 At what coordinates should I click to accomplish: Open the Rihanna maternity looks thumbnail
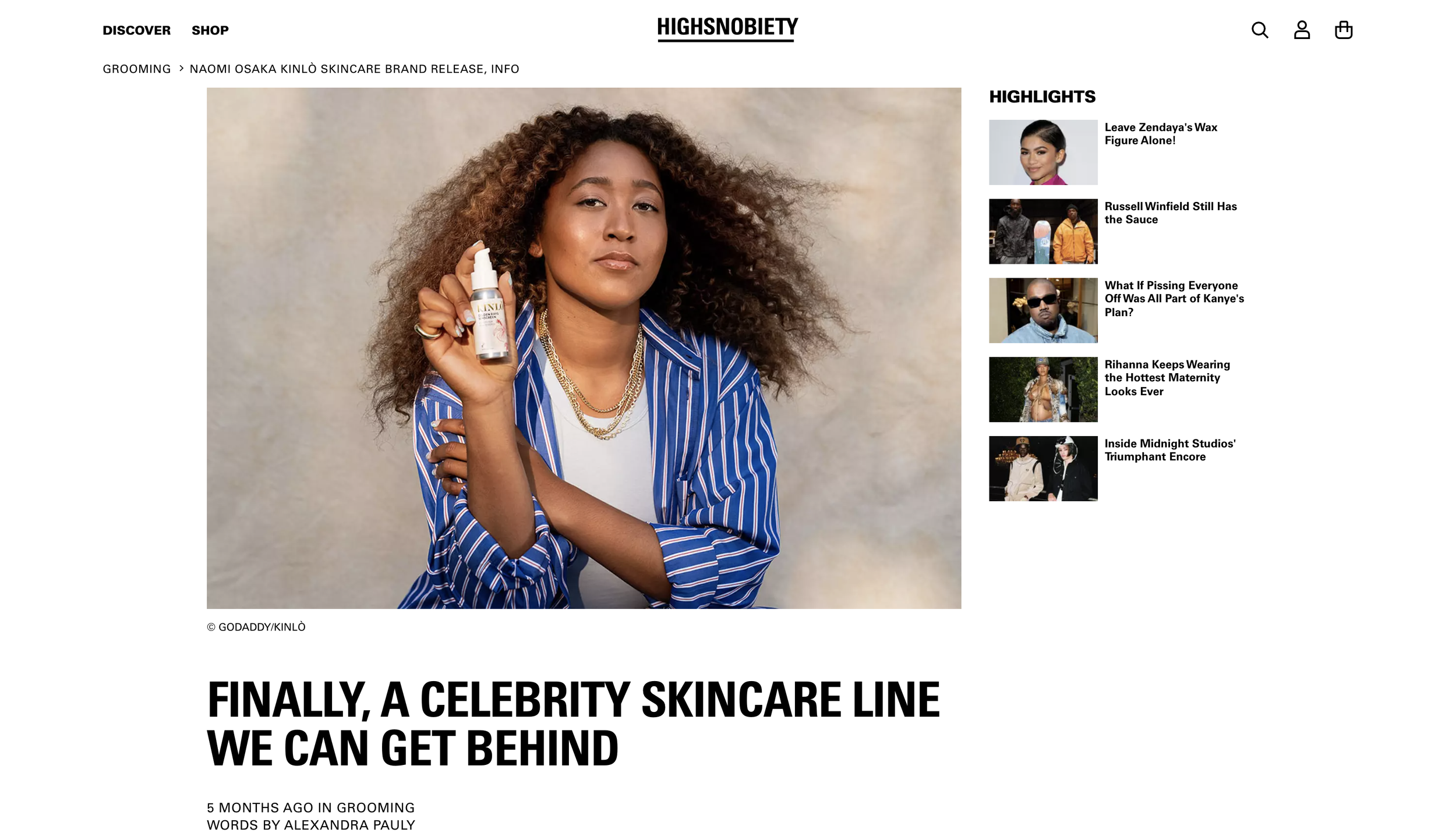pos(1043,389)
